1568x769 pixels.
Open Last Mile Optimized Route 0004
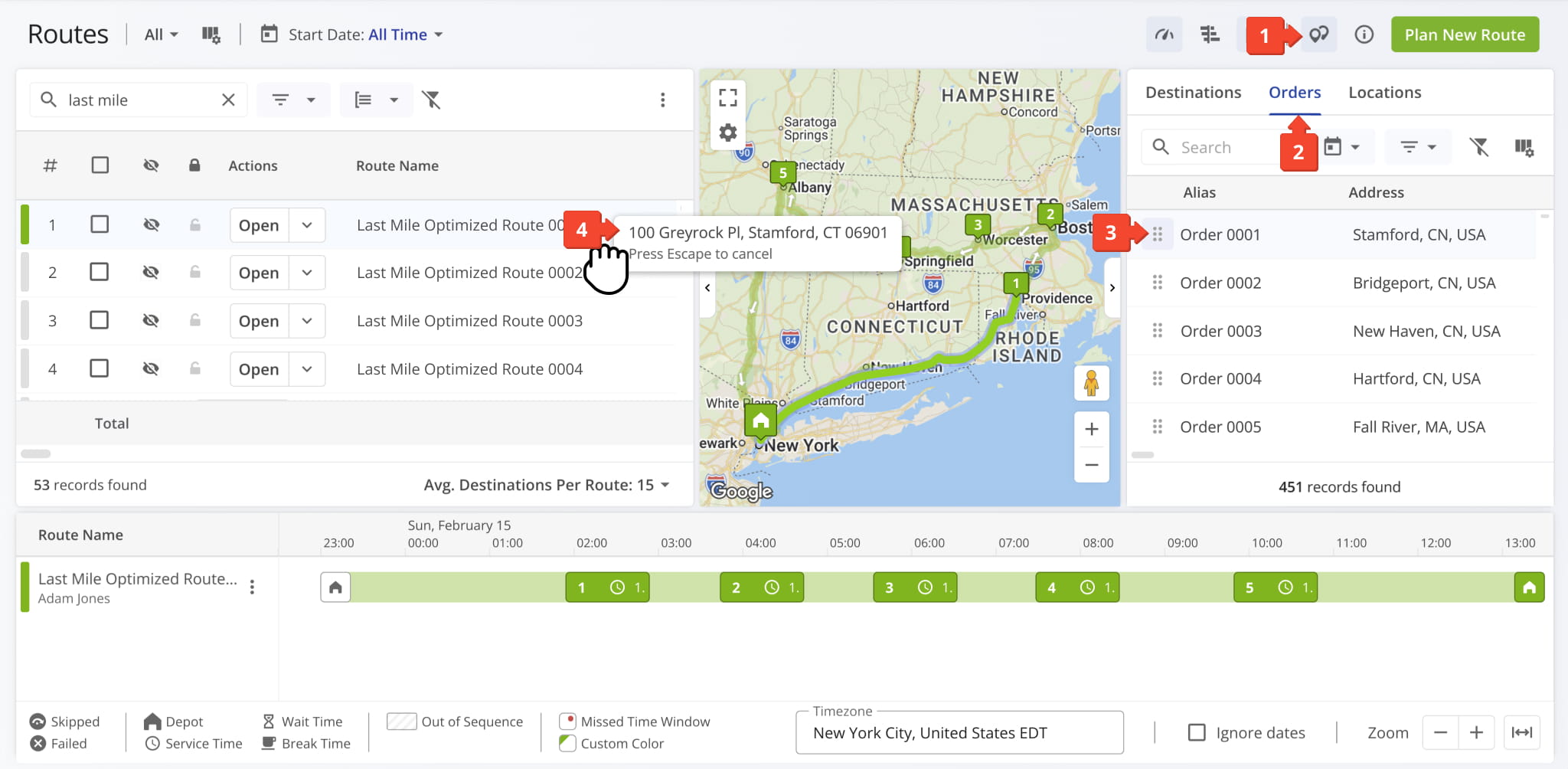point(259,369)
